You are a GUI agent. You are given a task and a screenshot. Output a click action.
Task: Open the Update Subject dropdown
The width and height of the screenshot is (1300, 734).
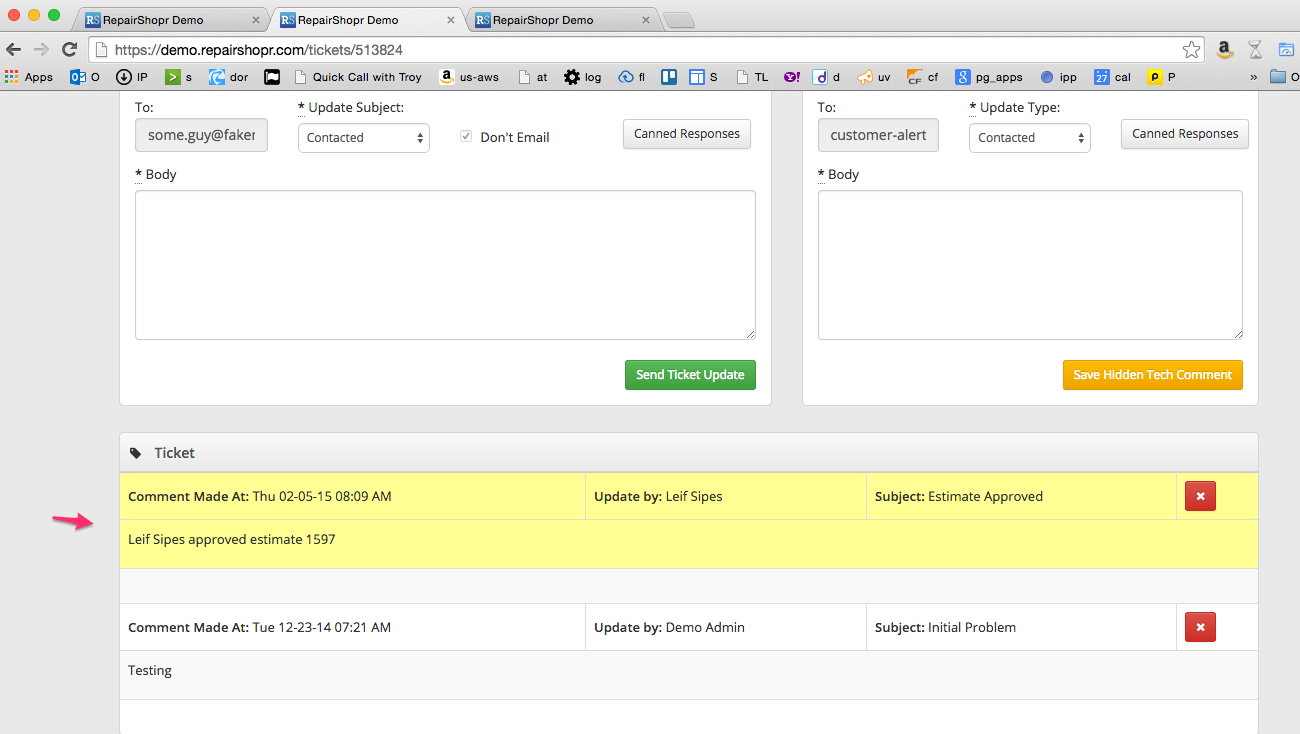pos(364,138)
